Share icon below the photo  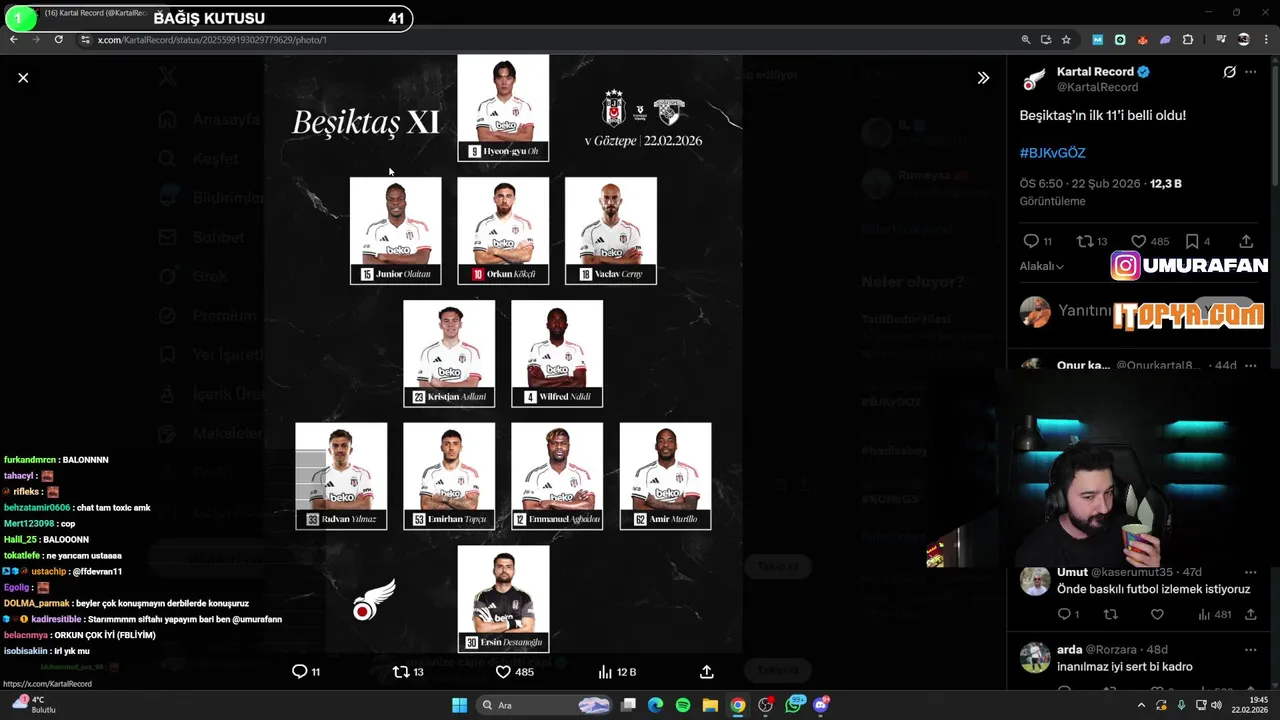706,672
